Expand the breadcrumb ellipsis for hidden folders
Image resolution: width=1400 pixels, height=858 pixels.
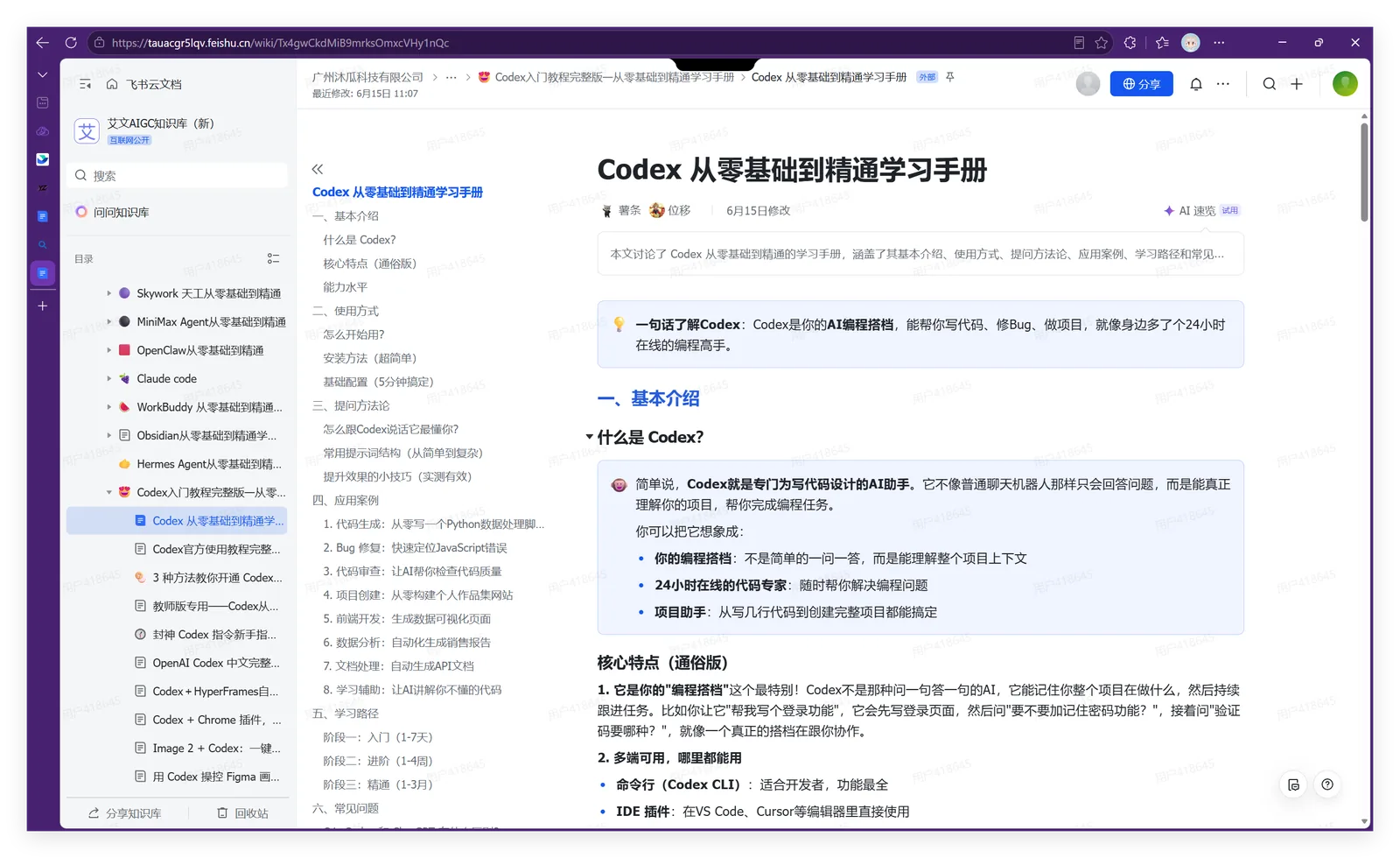(451, 77)
